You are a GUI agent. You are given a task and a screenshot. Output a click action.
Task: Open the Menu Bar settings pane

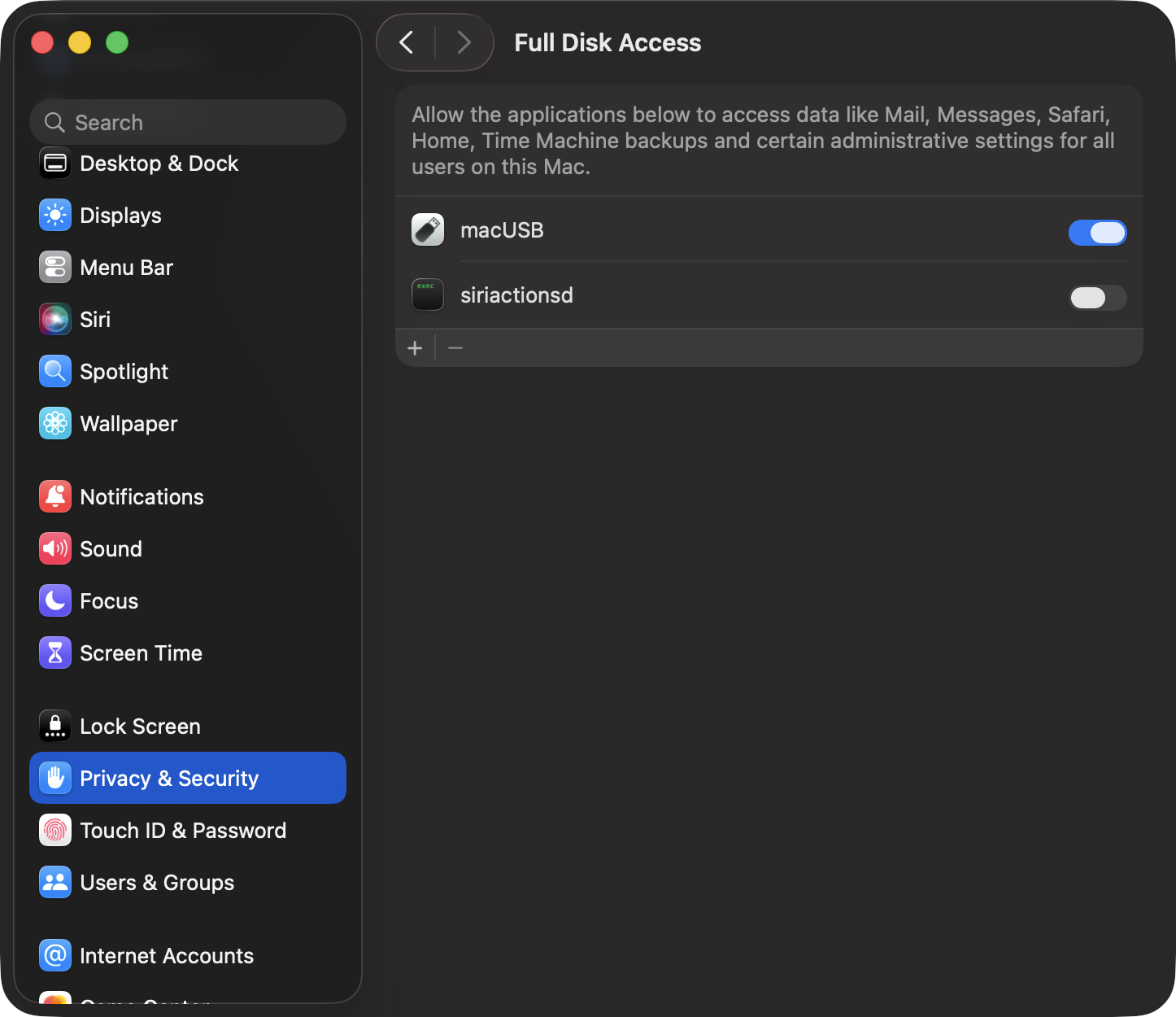coord(188,268)
